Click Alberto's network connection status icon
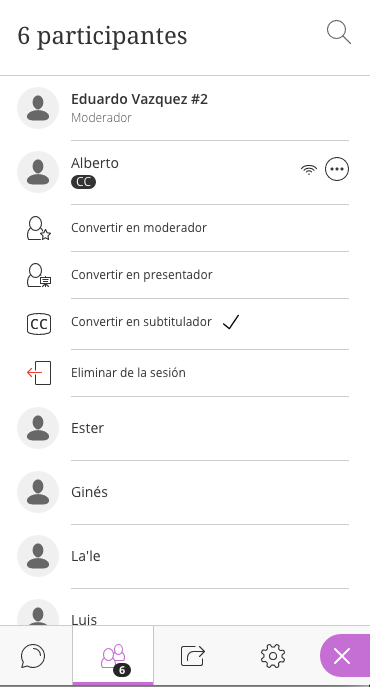Image resolution: width=370 pixels, height=687 pixels. (x=309, y=170)
